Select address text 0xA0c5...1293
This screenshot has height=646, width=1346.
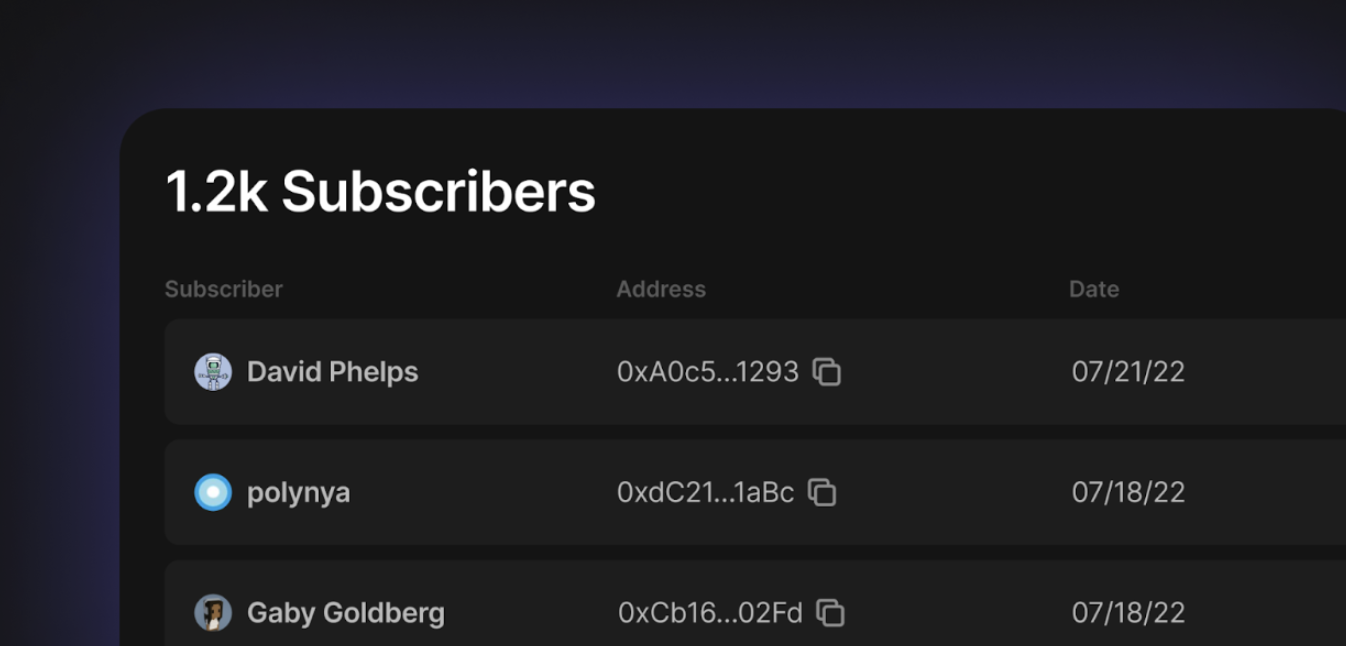point(708,372)
